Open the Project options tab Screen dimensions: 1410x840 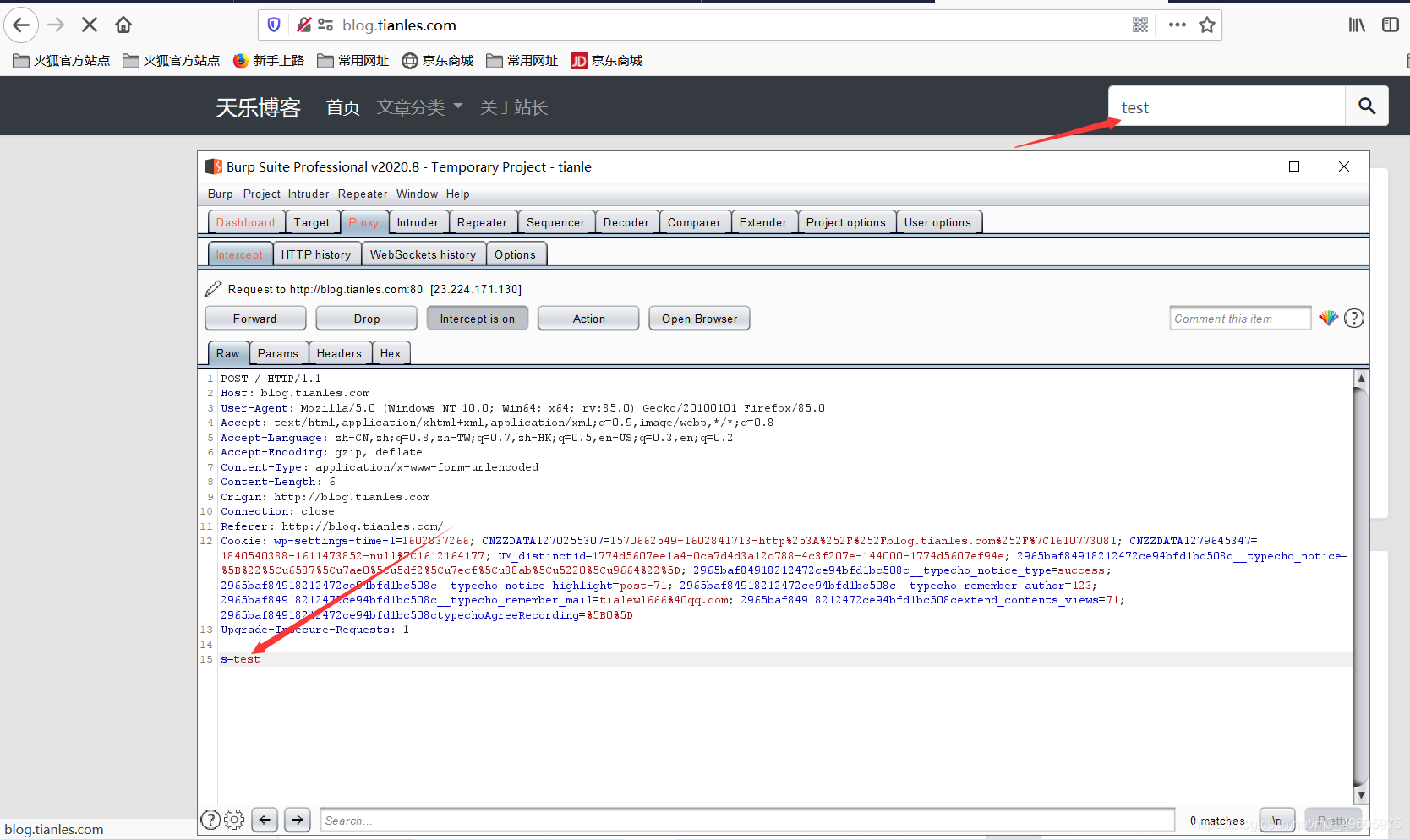tap(846, 222)
